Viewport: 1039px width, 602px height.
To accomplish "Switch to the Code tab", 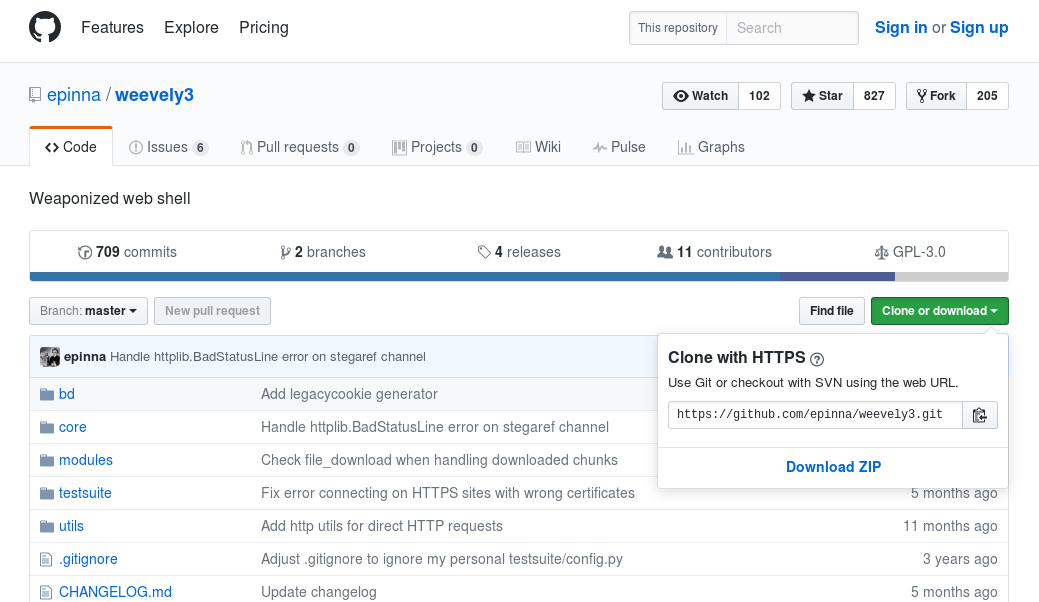I will (x=71, y=147).
